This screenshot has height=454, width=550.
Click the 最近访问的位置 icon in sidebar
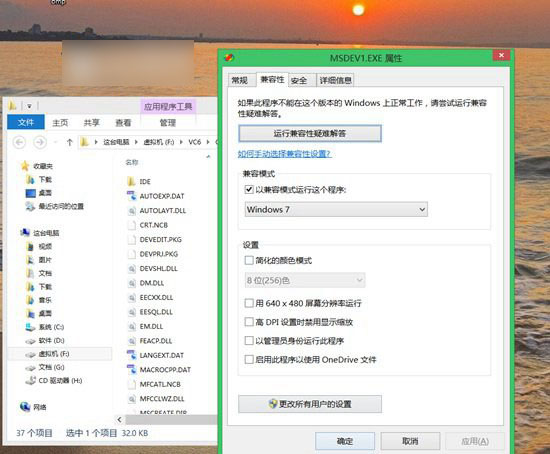[31, 206]
